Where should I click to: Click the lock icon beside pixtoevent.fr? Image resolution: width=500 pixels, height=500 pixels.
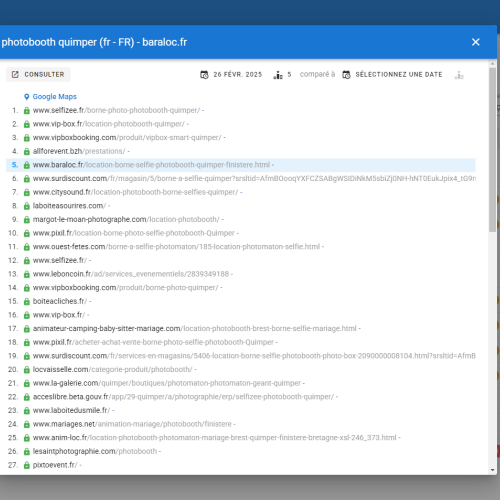tap(27, 465)
